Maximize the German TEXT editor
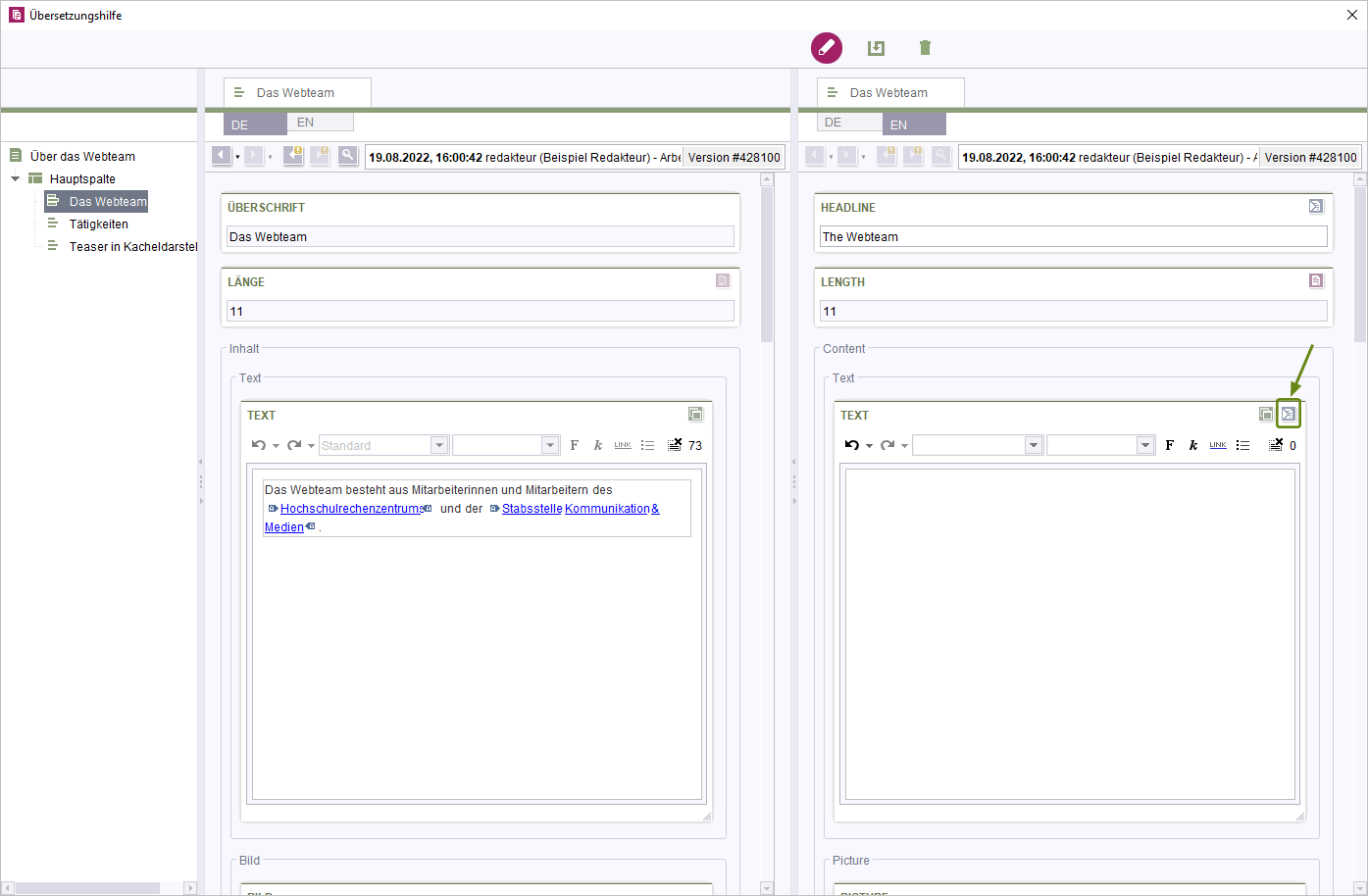This screenshot has width=1368, height=896. [x=695, y=414]
